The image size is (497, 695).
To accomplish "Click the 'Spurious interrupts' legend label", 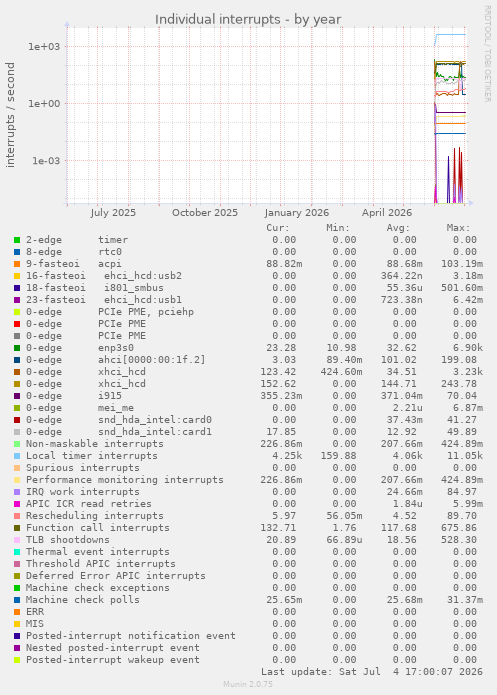I will click(82, 468).
